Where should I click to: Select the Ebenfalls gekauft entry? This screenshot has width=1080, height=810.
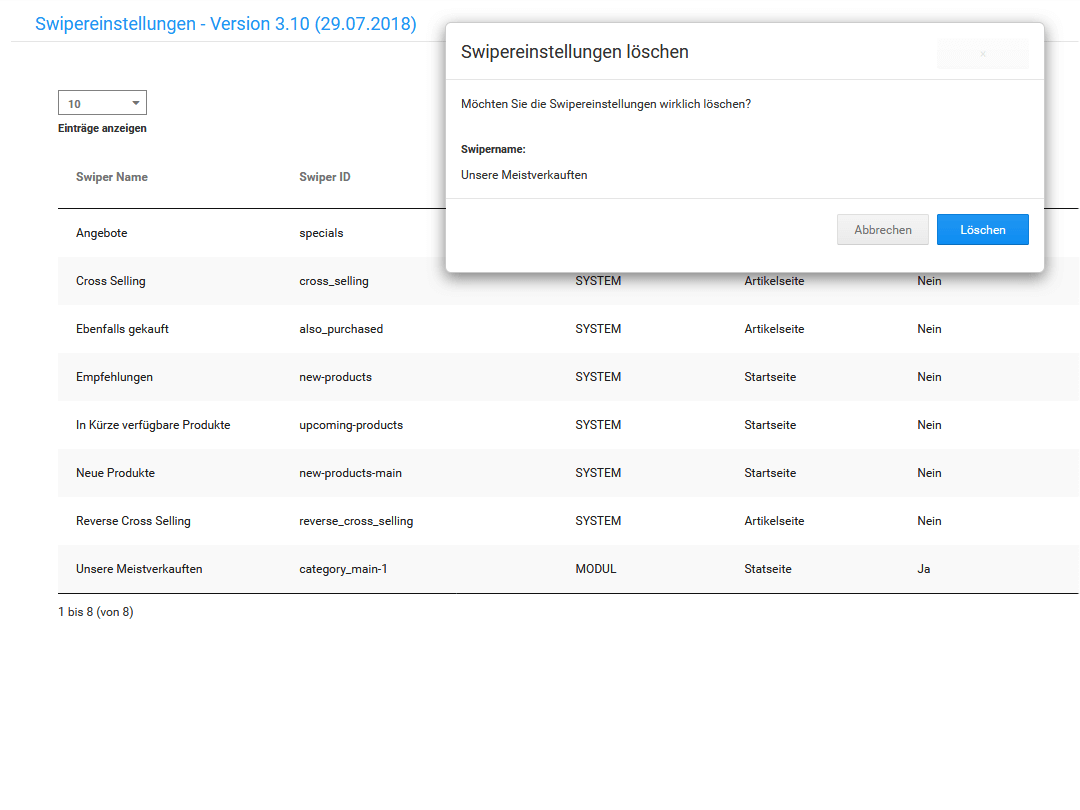(x=122, y=329)
